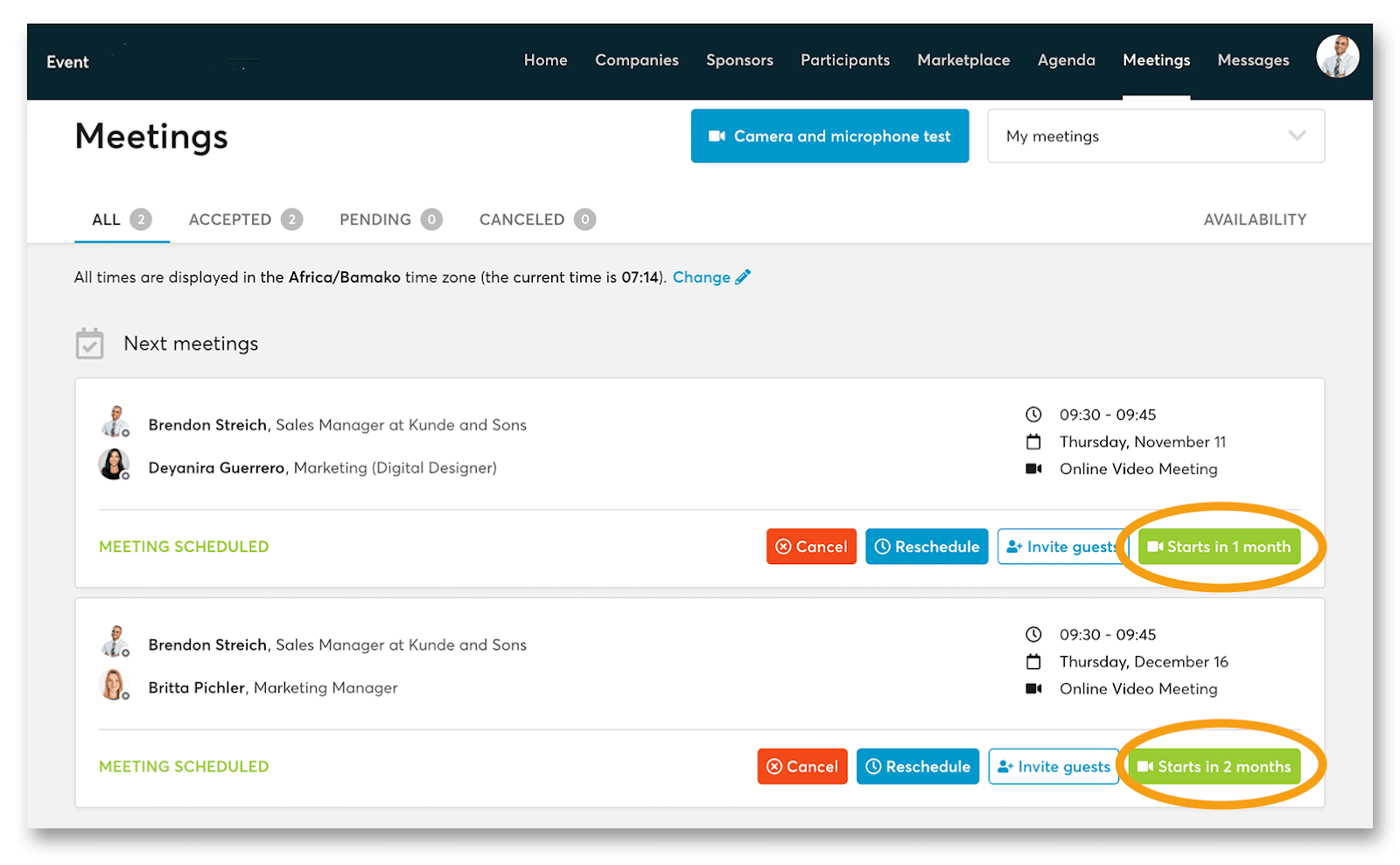1400x865 pixels.
Task: Click Brendon Streich's name in November meeting
Action: point(207,425)
